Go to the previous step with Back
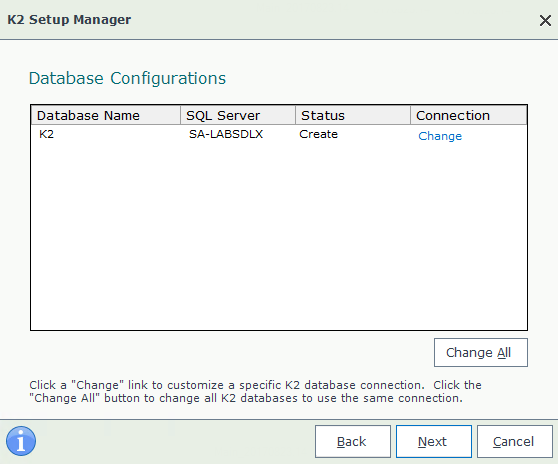This screenshot has width=558, height=464. pos(353,441)
